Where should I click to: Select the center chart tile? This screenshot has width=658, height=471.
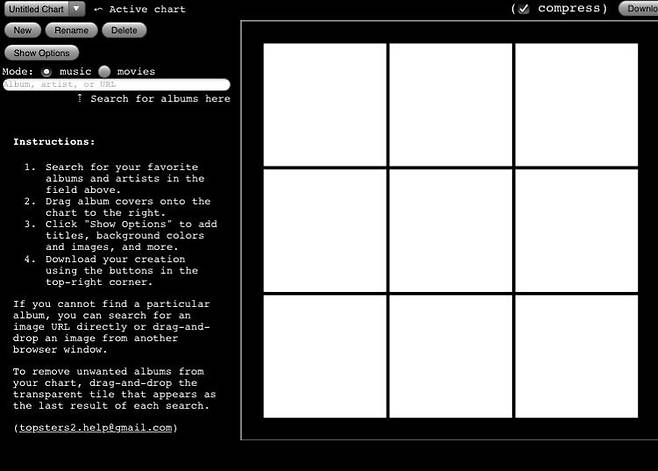pyautogui.click(x=450, y=230)
